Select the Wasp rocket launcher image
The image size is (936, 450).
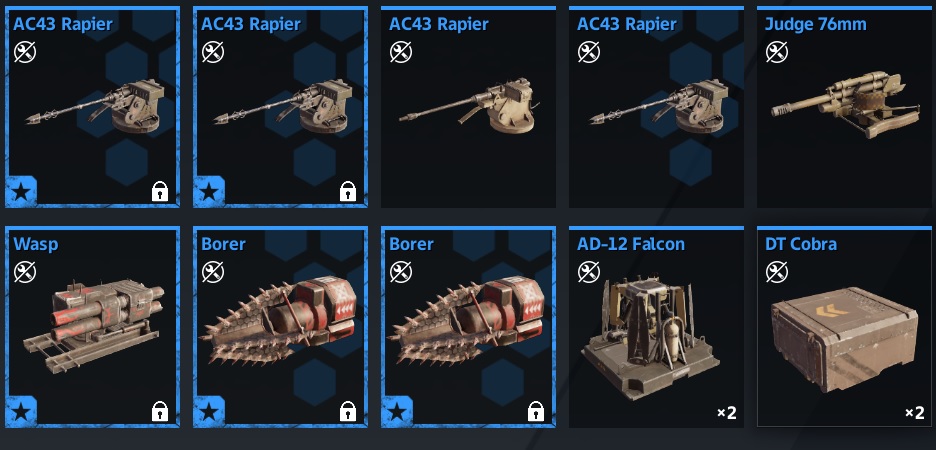(x=93, y=326)
